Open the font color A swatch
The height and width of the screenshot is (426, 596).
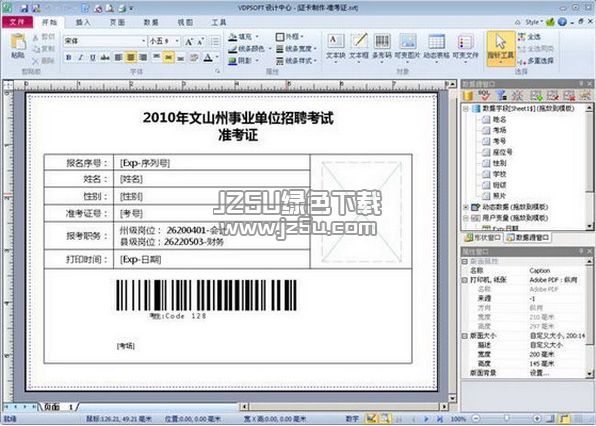208,58
